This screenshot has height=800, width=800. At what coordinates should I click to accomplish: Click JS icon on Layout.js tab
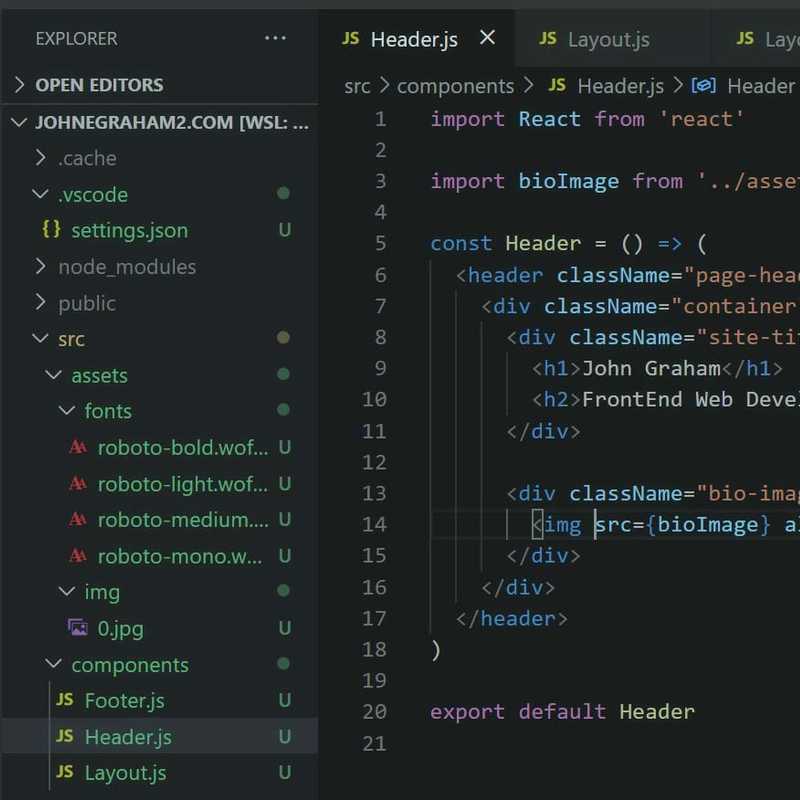[x=547, y=39]
